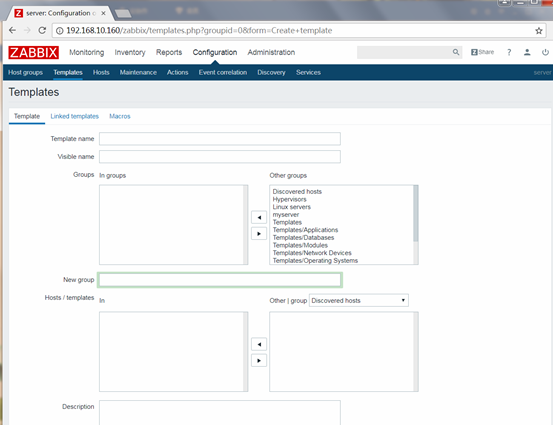The width and height of the screenshot is (553, 425).
Task: Go to Templates submenu item
Action: click(x=68, y=72)
